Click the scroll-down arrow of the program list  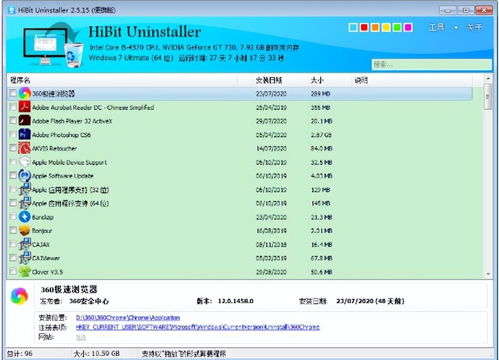point(488,274)
